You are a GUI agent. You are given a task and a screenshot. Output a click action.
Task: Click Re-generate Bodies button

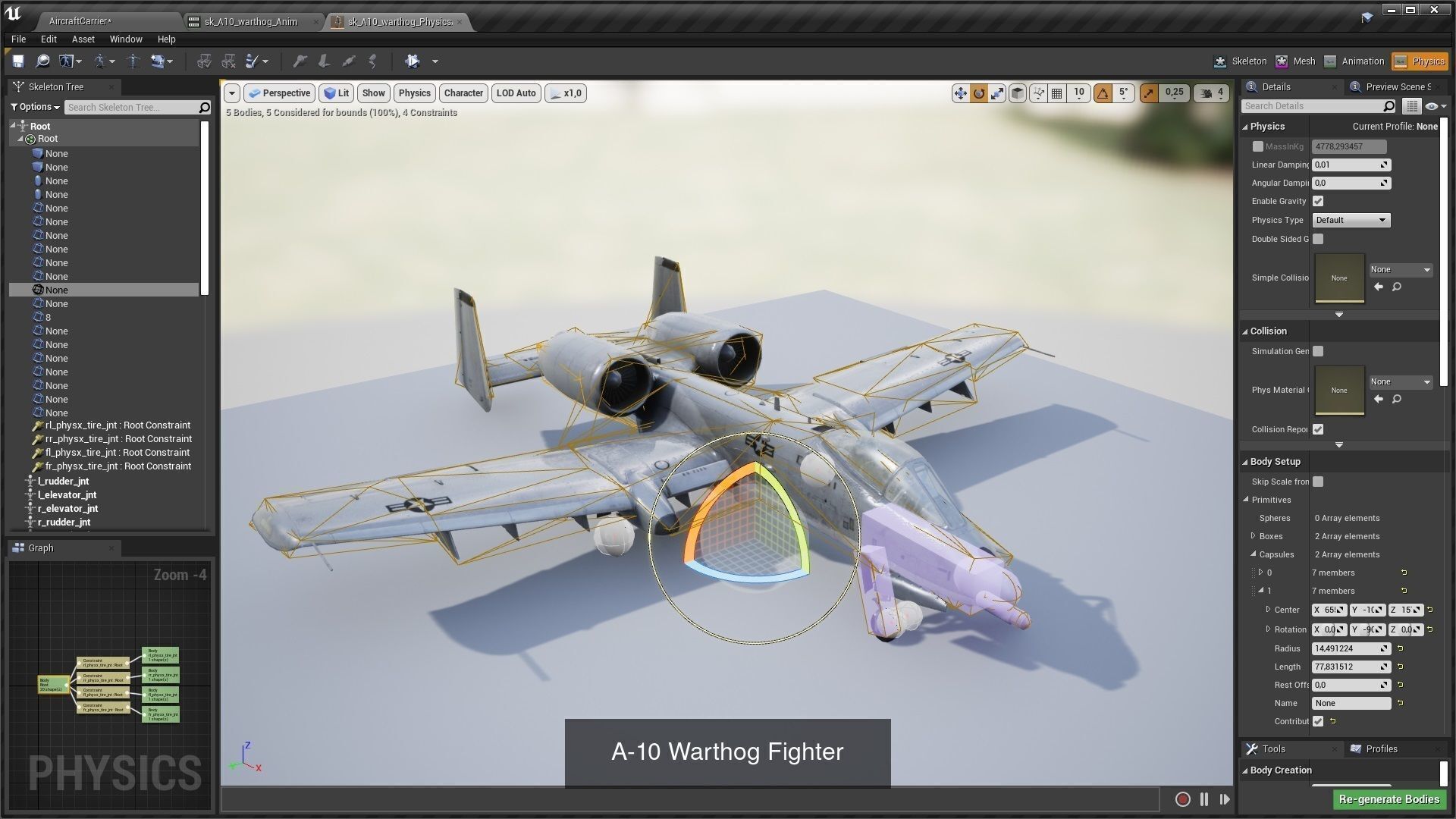(x=1389, y=799)
